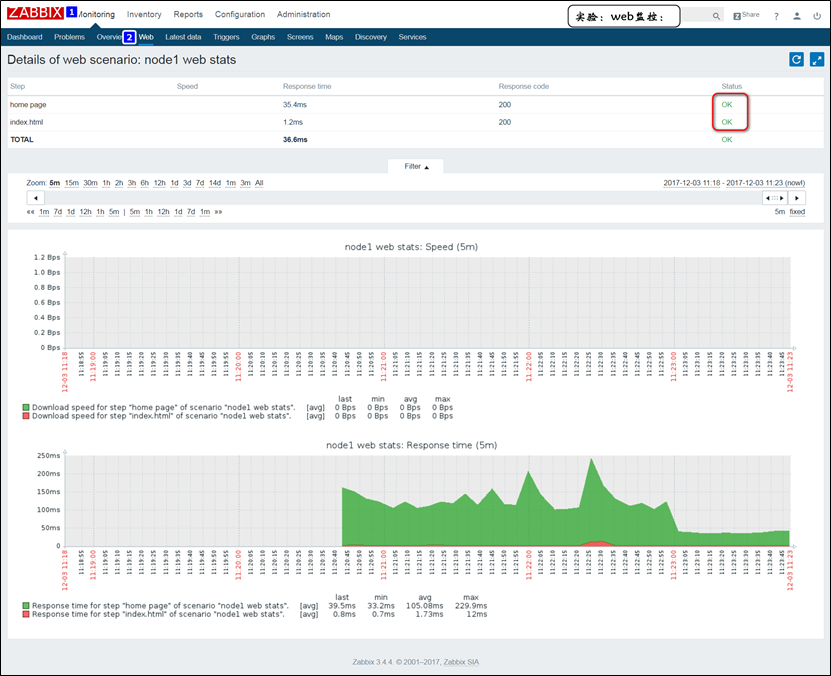The height and width of the screenshot is (676, 831).
Task: Toggle fullscreen kiosk mode icon
Action: tap(817, 59)
